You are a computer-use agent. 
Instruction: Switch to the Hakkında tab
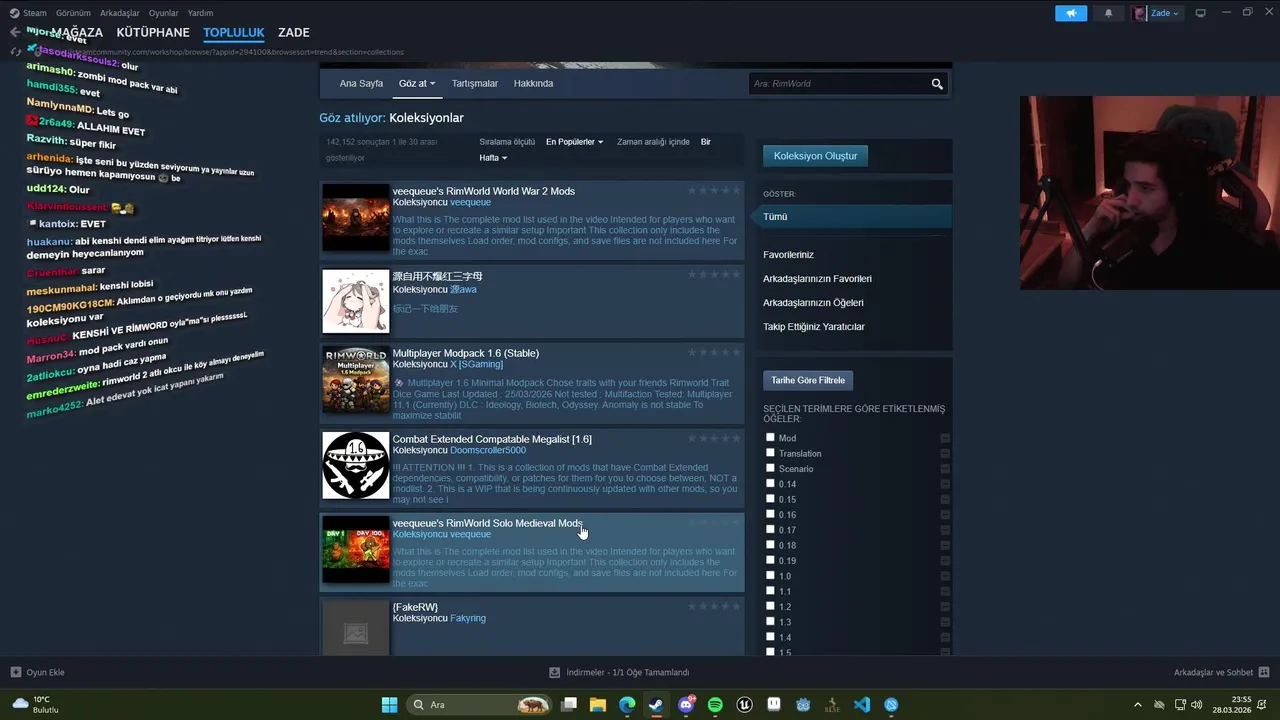tap(533, 83)
